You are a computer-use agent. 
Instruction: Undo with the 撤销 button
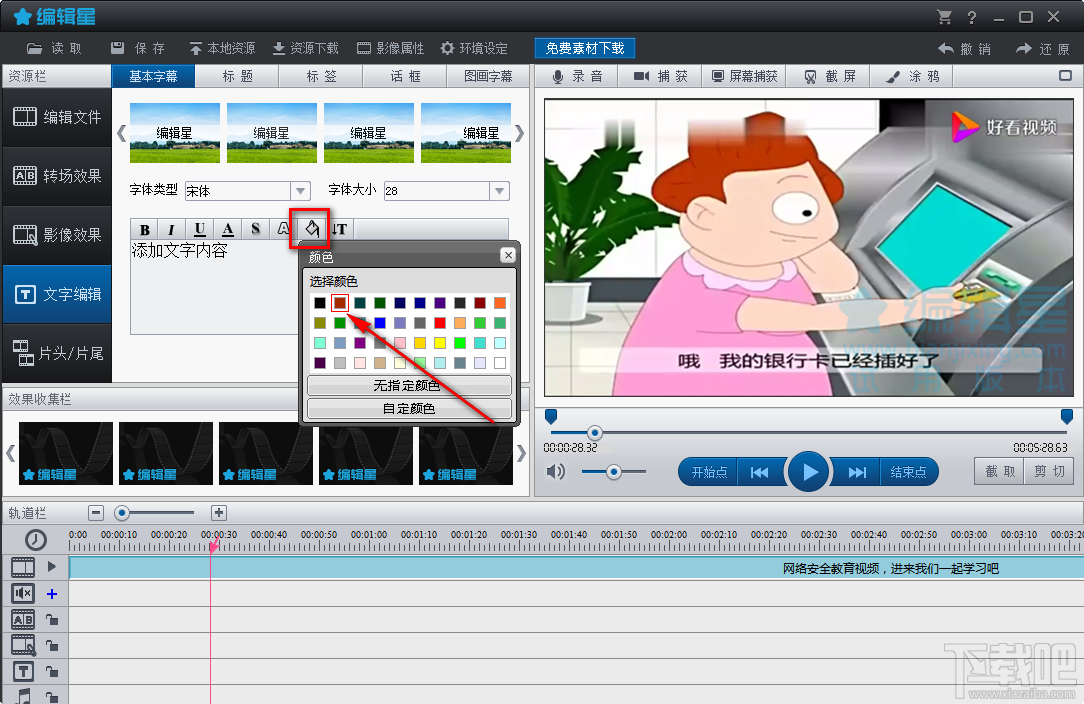tap(964, 49)
